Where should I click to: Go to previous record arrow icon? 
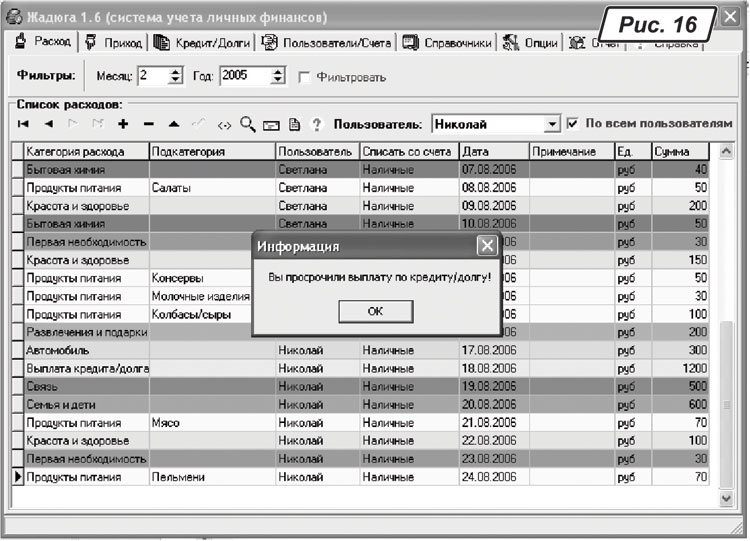48,124
